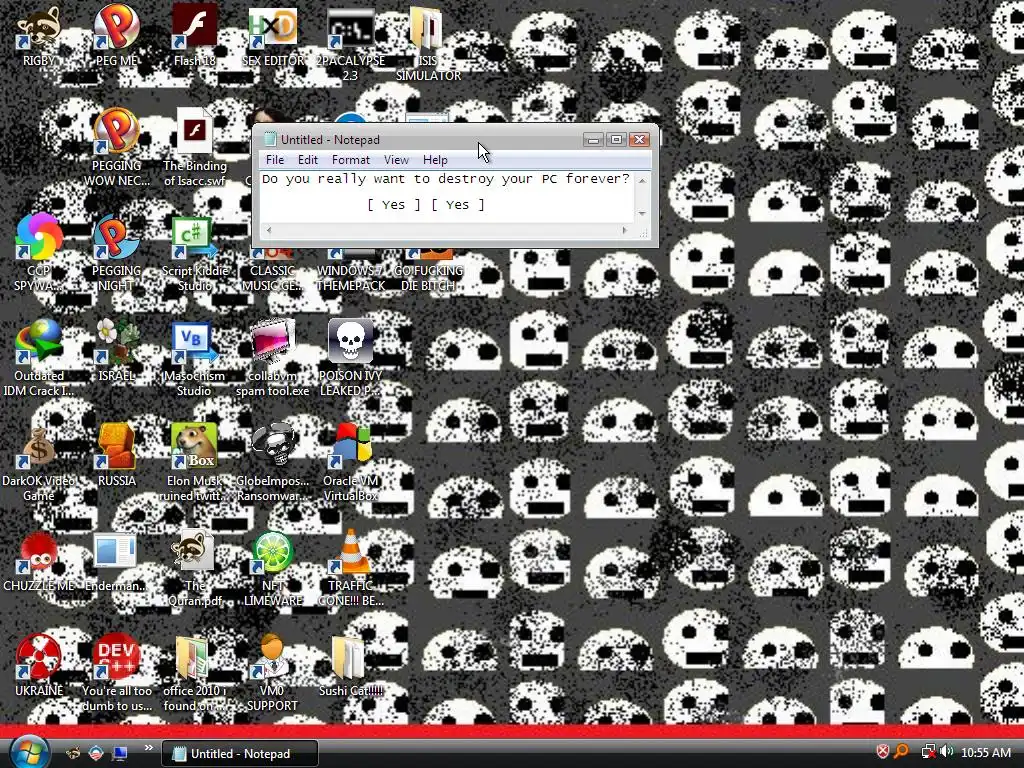Click the Untitled - Notepad title bar icon
The height and width of the screenshot is (768, 1024).
point(270,140)
